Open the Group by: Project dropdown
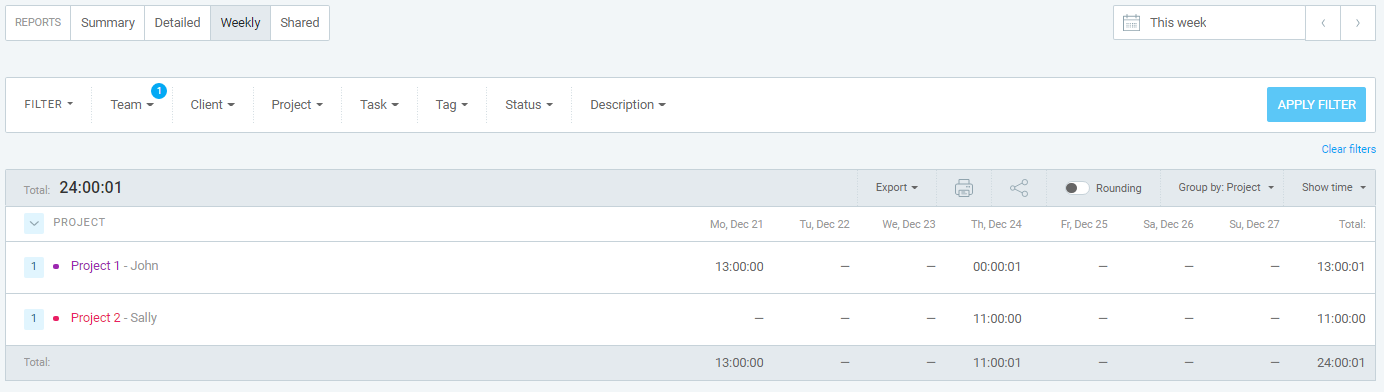The width and height of the screenshot is (1384, 392). coord(1225,188)
